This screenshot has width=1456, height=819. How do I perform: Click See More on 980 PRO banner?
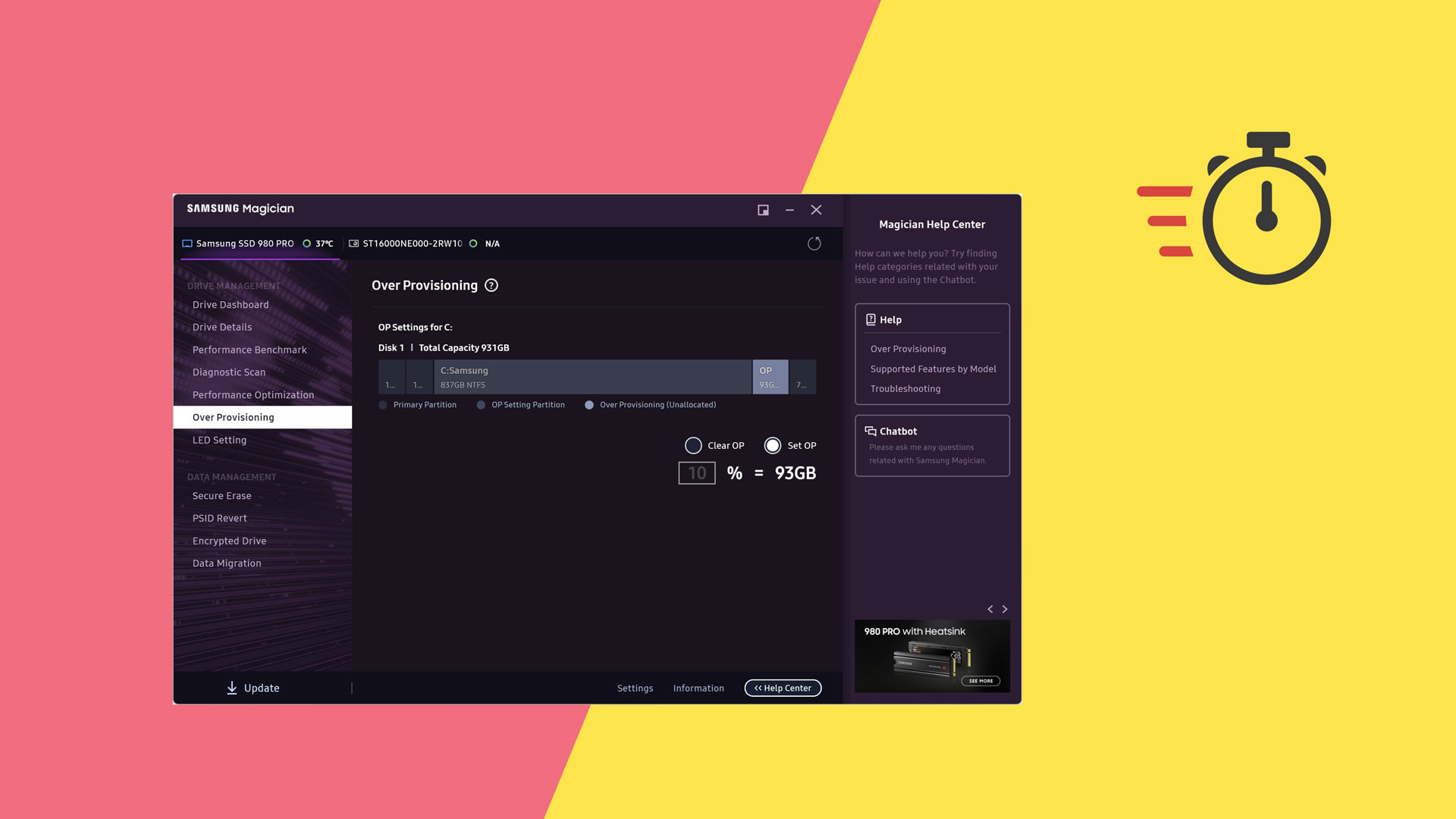(x=981, y=680)
